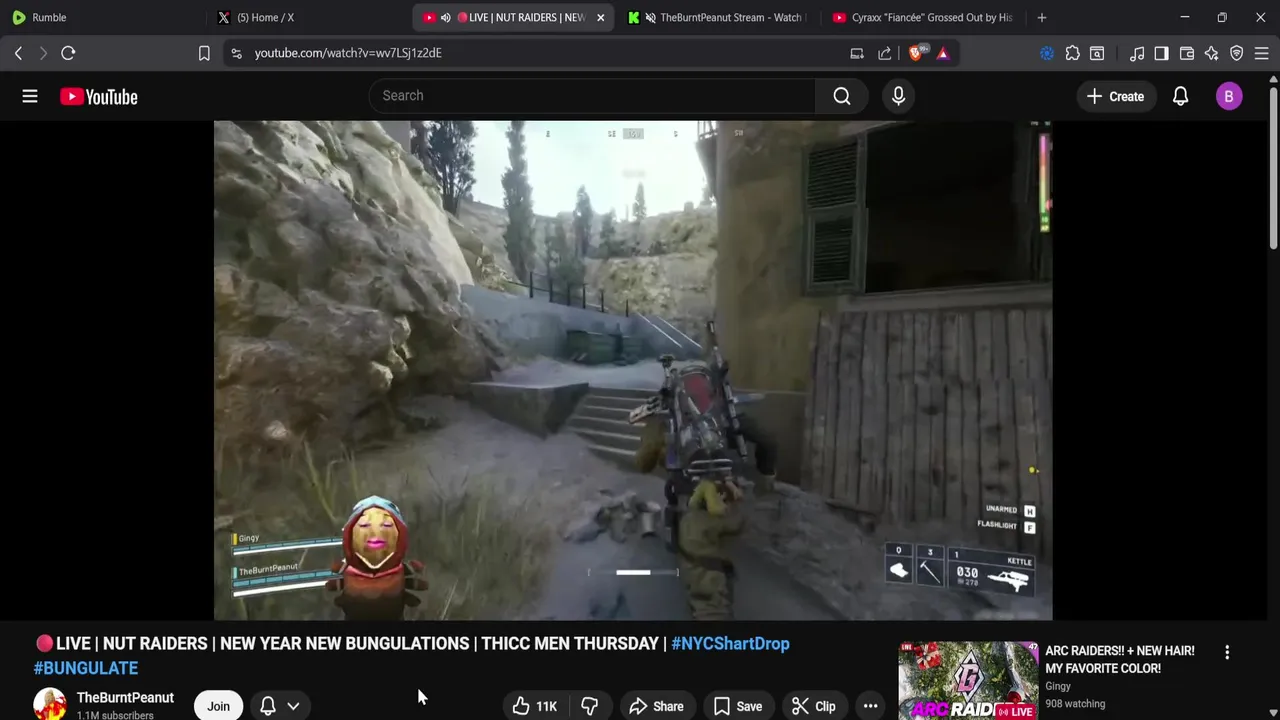This screenshot has width=1280, height=720.
Task: Click the browser share page icon
Action: pos(885,53)
